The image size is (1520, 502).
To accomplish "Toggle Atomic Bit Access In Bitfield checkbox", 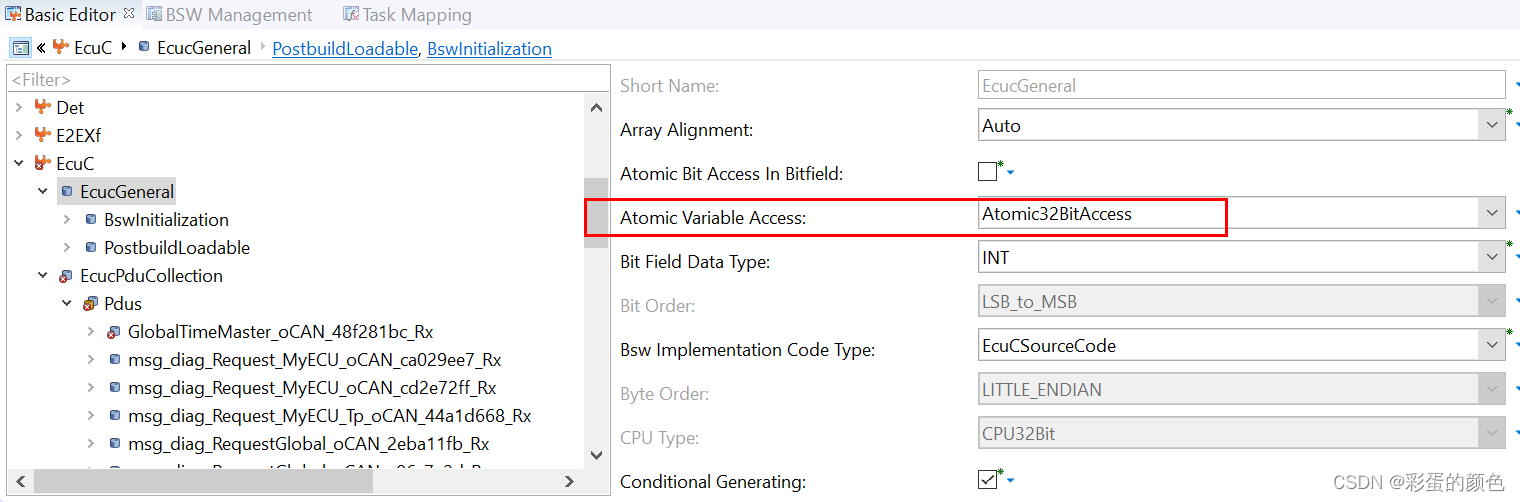I will (988, 172).
